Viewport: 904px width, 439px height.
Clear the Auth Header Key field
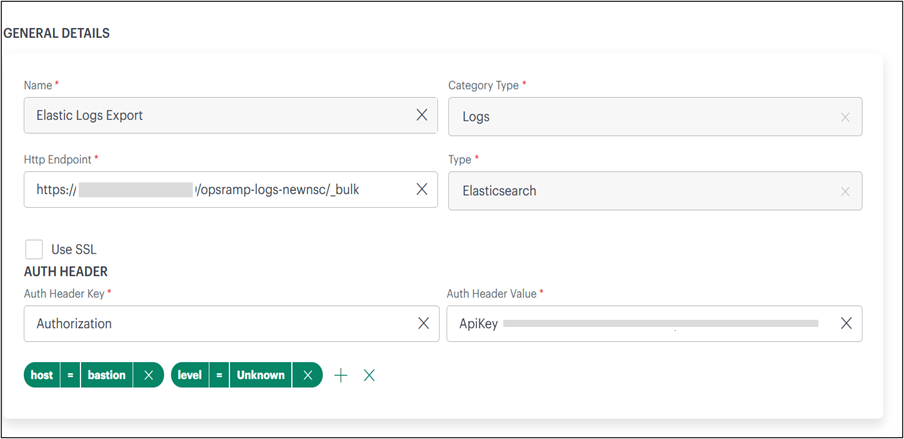click(x=422, y=323)
